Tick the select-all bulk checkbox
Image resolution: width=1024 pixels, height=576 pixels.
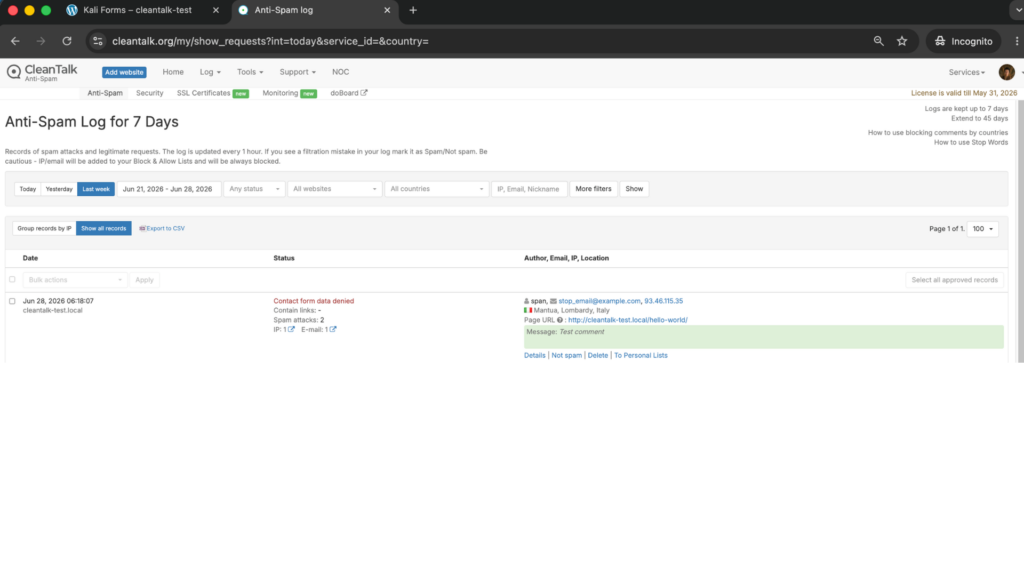pos(12,280)
